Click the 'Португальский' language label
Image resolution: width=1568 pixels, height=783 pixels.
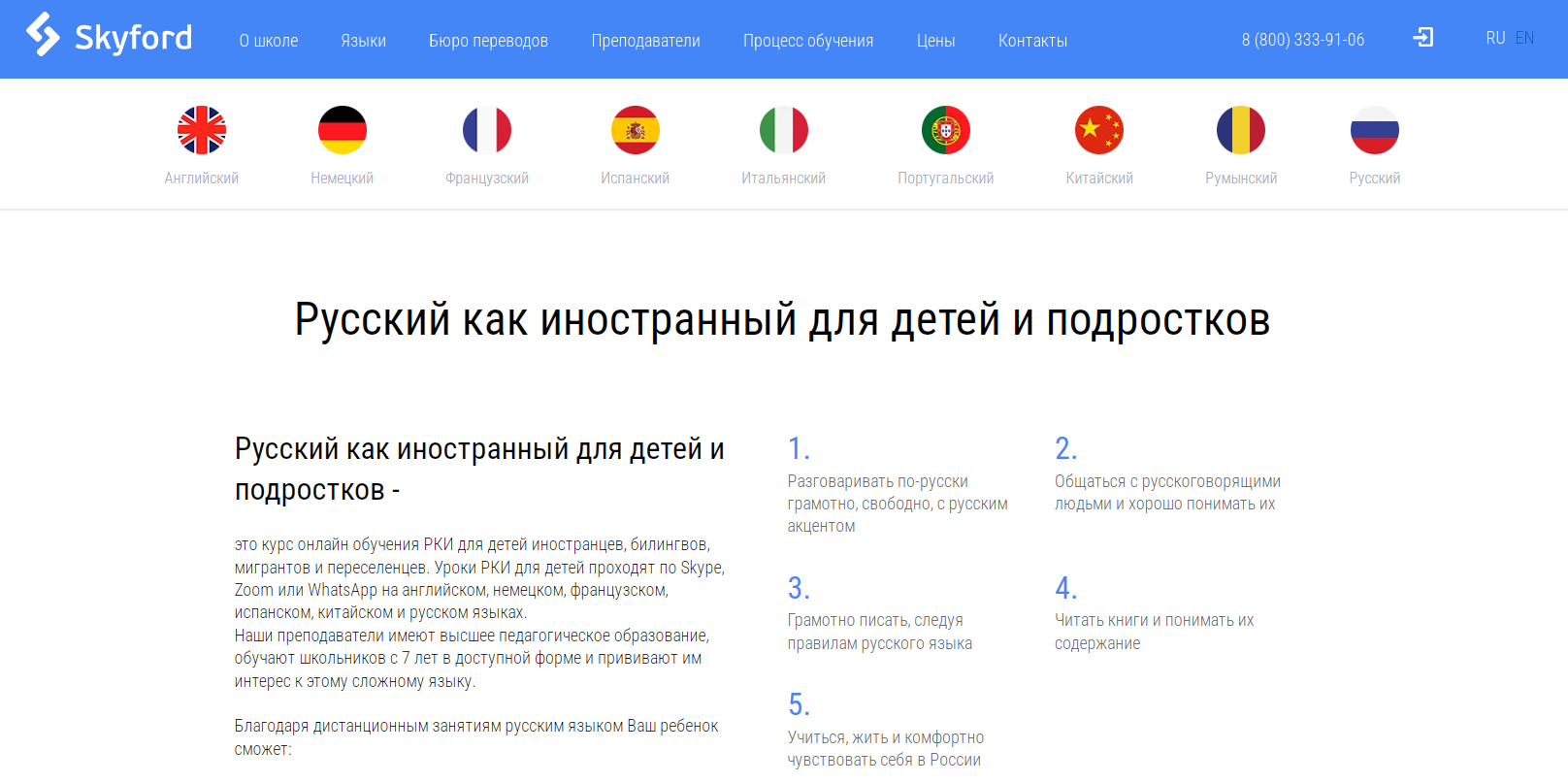[x=946, y=179]
